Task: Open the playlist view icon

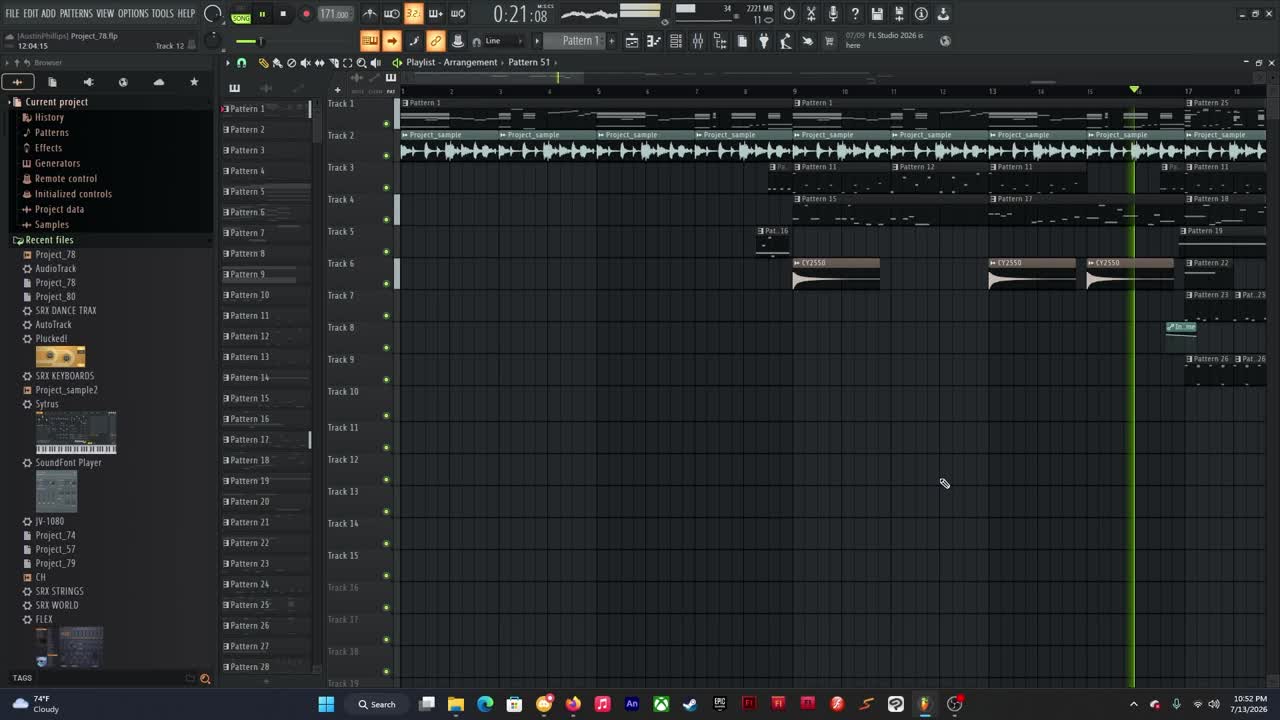Action: [632, 41]
